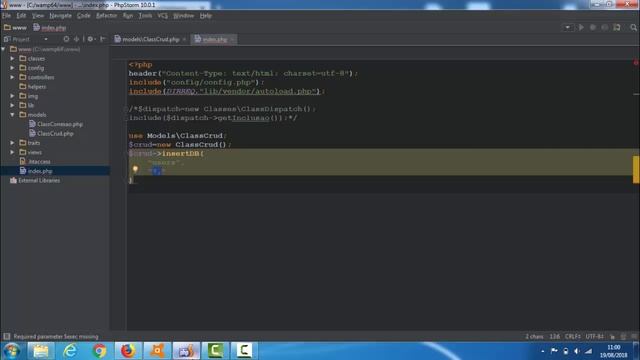Click the yellow intention light bulb
640x360 pixels.
(135, 169)
